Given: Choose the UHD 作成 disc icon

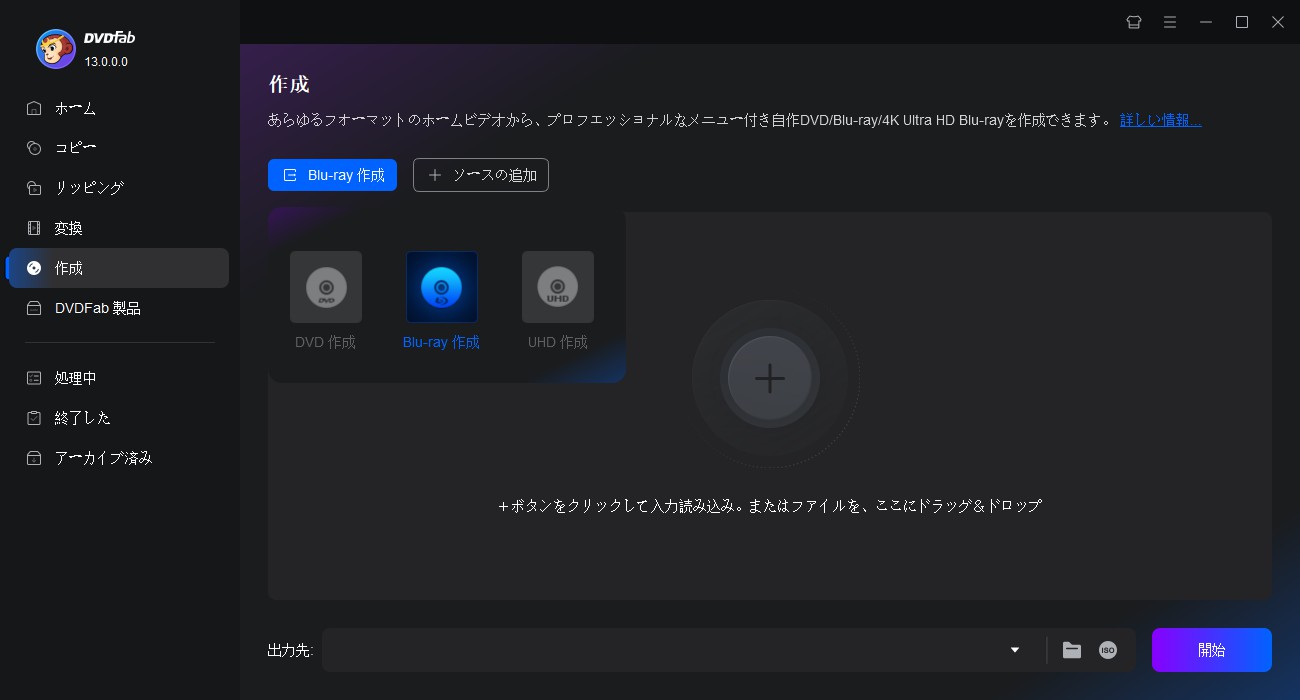Looking at the screenshot, I should 558,287.
